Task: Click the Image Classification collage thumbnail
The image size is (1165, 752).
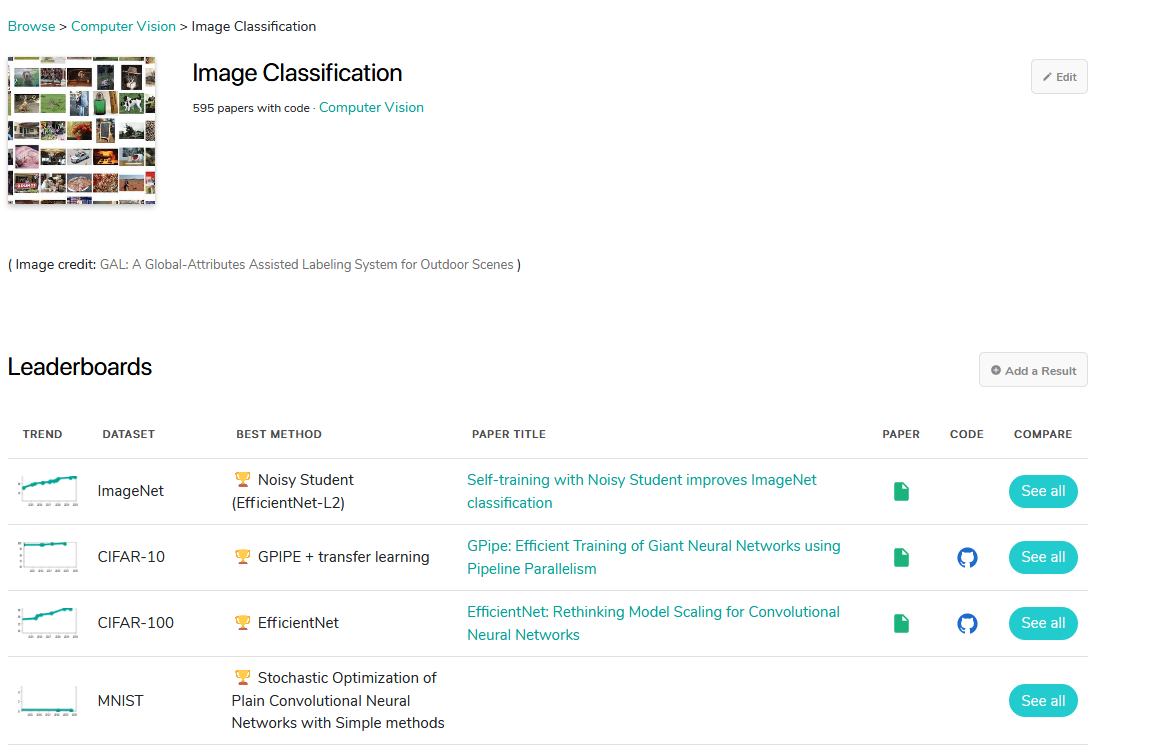Action: pyautogui.click(x=82, y=131)
